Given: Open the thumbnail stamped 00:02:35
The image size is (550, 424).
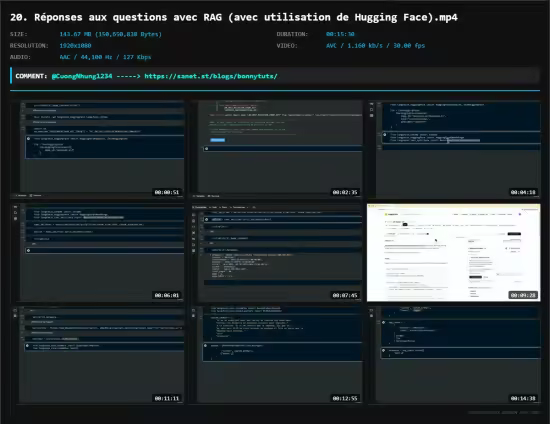Looking at the screenshot, I should pyautogui.click(x=276, y=149).
